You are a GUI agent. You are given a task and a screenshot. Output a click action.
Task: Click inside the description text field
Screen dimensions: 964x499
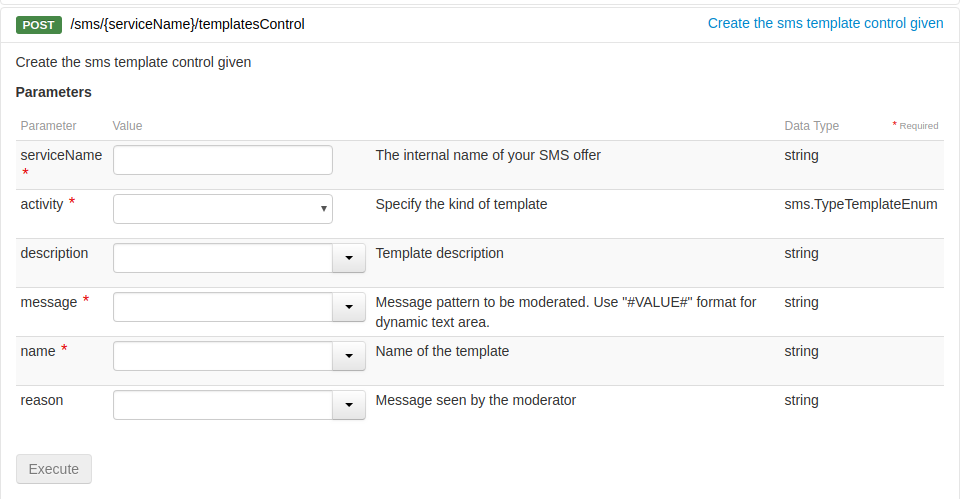[x=222, y=258]
